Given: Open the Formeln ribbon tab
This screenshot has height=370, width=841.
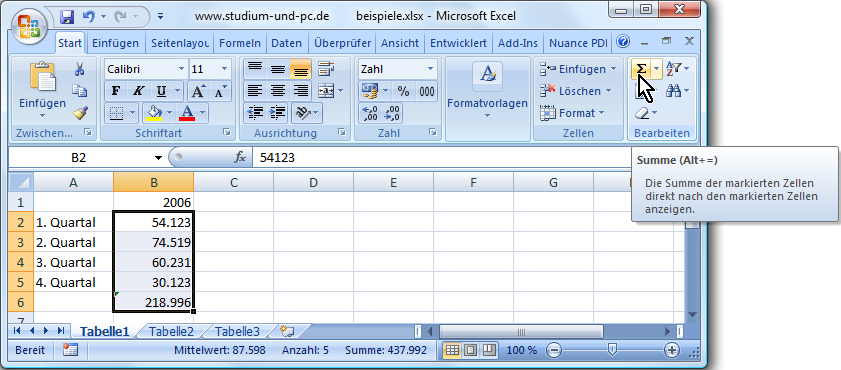Looking at the screenshot, I should (x=240, y=43).
